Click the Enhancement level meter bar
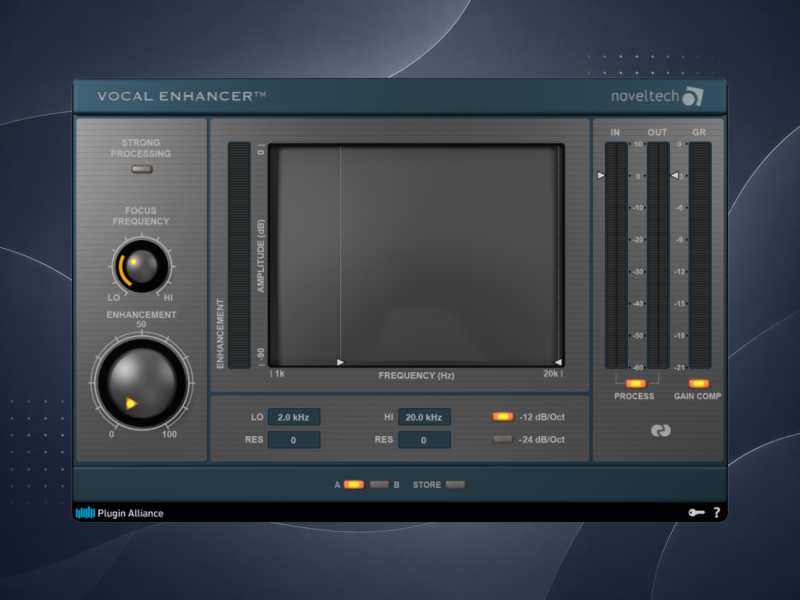This screenshot has height=600, width=800. [x=239, y=255]
